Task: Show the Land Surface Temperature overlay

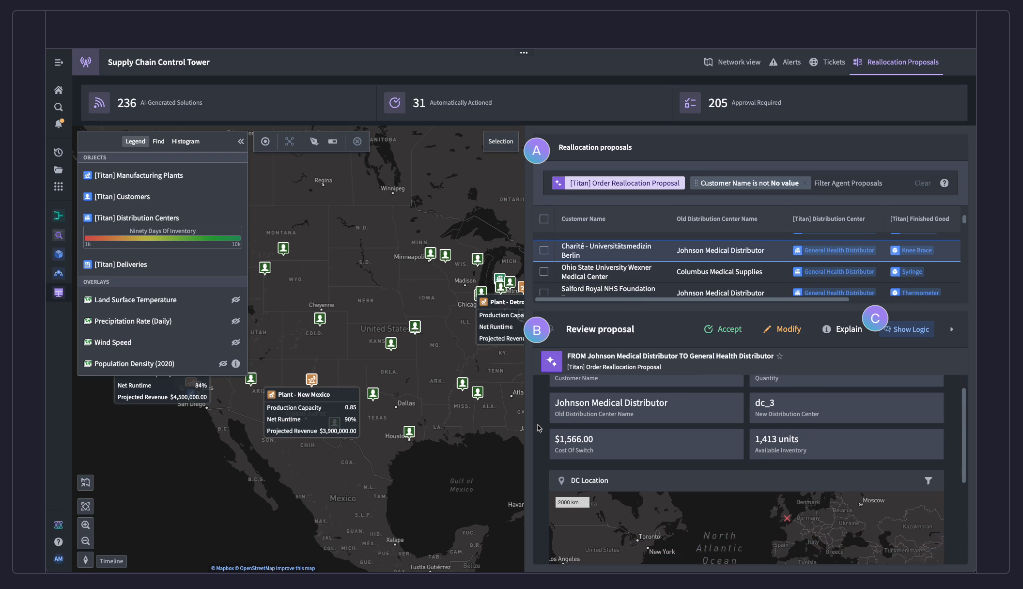Action: (236, 299)
